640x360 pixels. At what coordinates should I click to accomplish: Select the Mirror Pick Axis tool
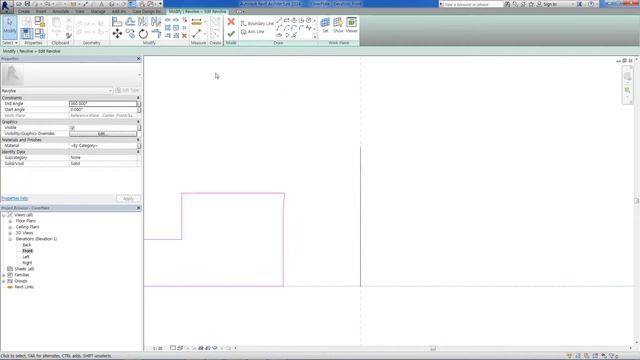tap(143, 22)
